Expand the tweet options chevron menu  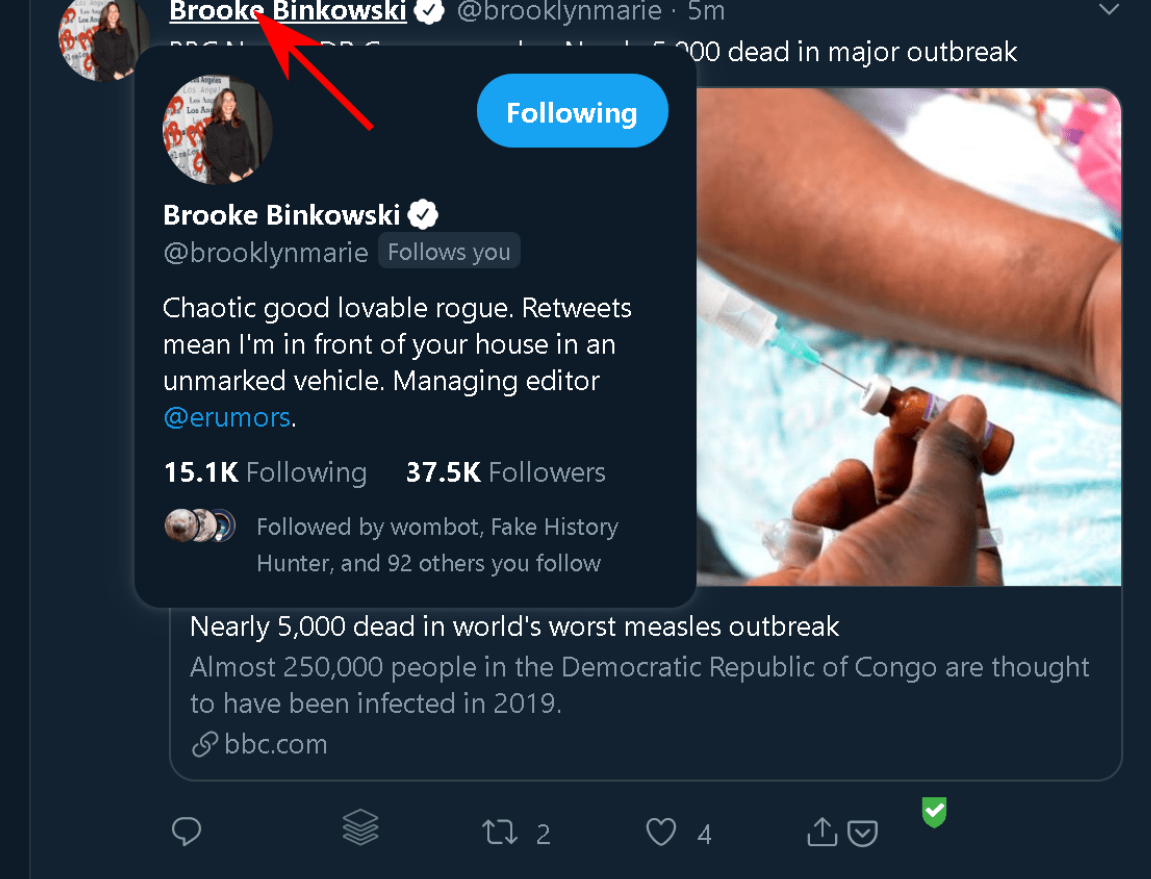(1108, 10)
